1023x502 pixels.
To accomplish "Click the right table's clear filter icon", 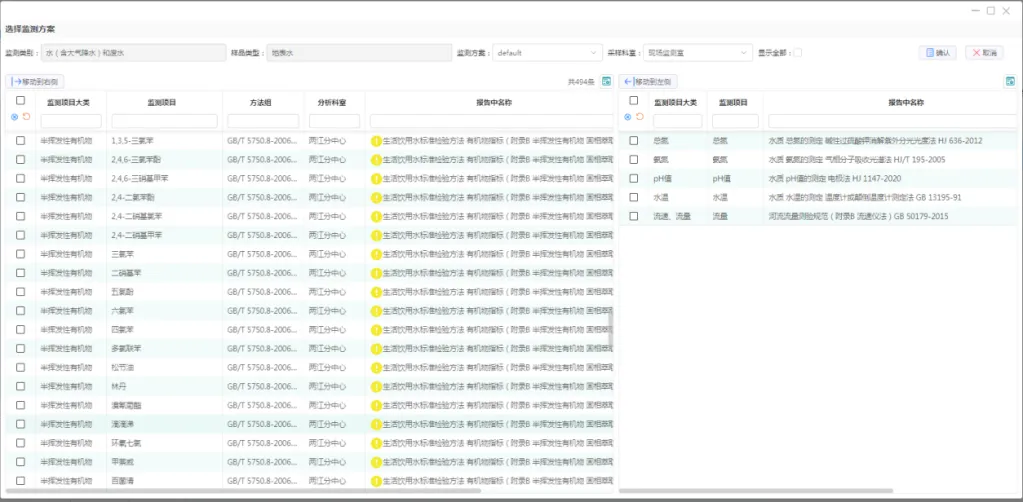I will (x=627, y=117).
